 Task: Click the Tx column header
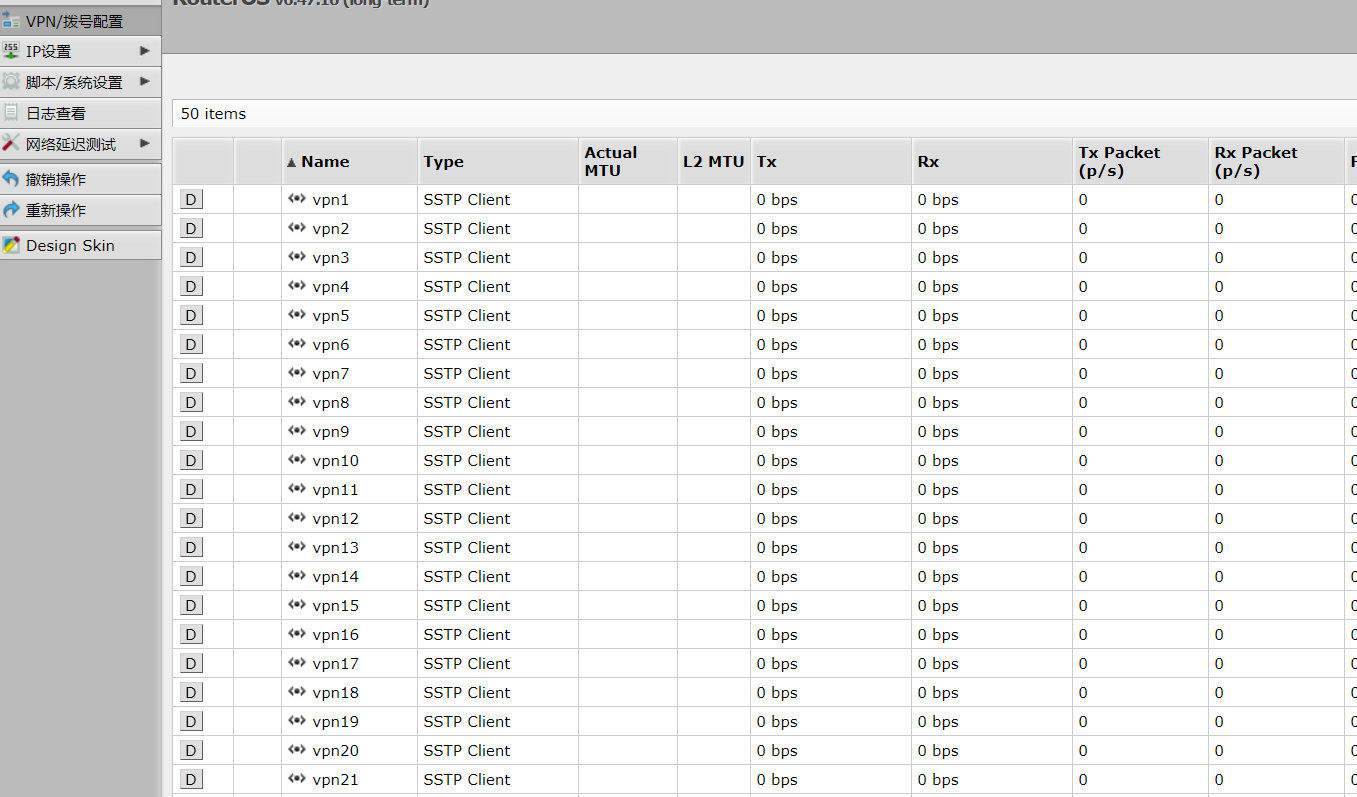coord(831,161)
